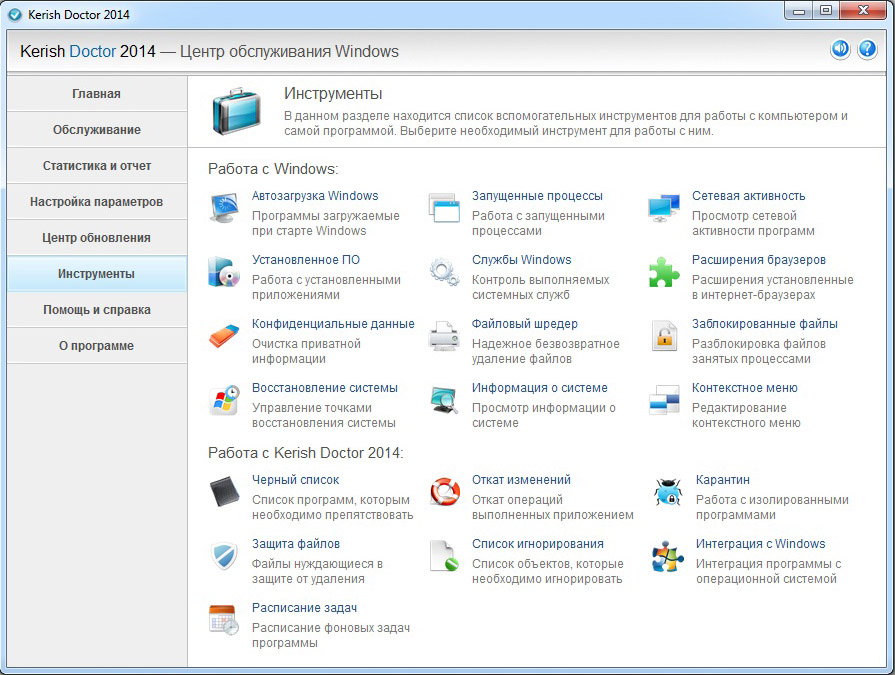Open the Установленное ПО link
895x675 pixels.
306,260
